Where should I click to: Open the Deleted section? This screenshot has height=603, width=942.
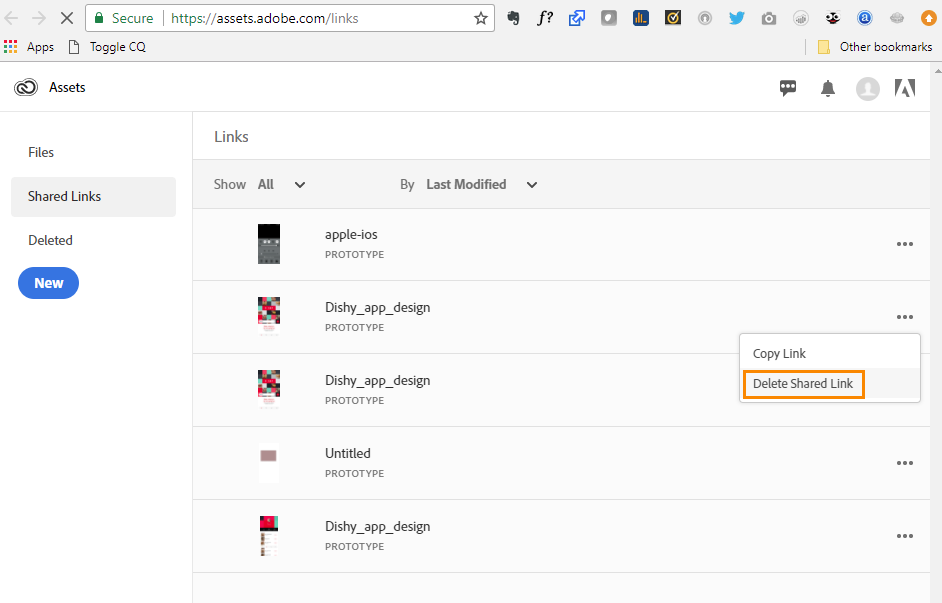click(x=50, y=240)
